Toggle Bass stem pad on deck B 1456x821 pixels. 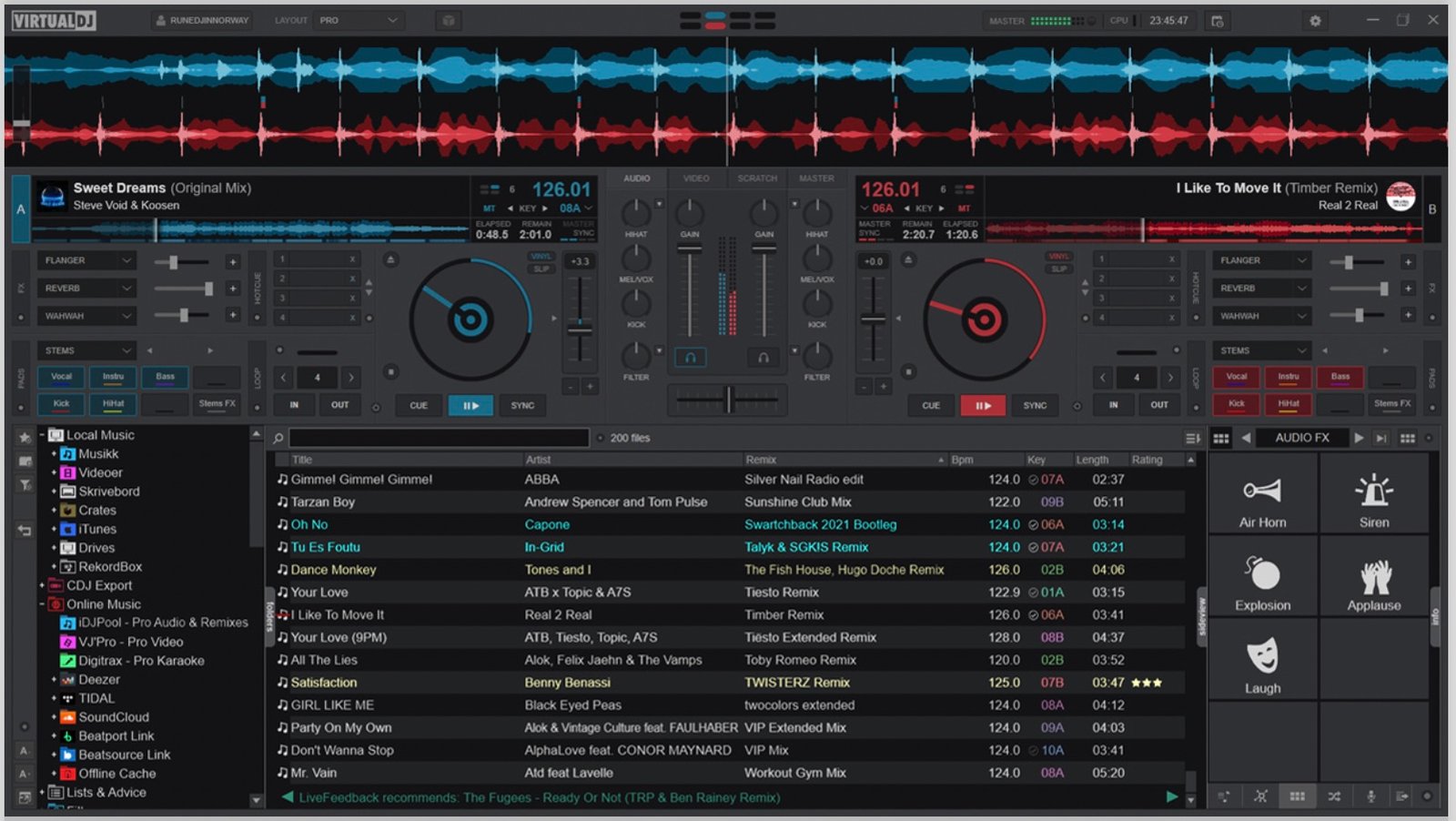point(1340,376)
